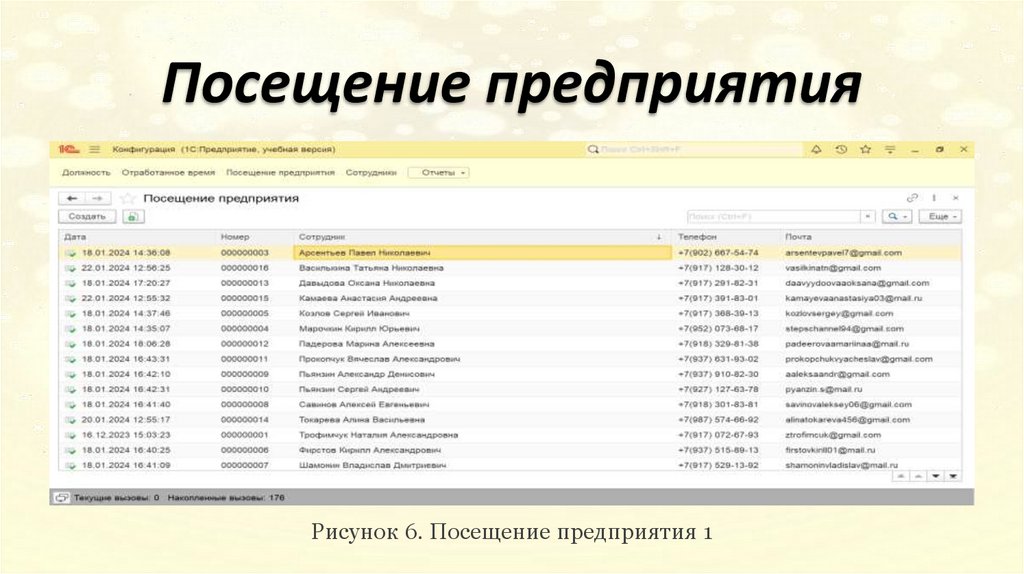Select row Шамонин Владислав Дмитриевич
The height and width of the screenshot is (574, 1024).
point(510,466)
